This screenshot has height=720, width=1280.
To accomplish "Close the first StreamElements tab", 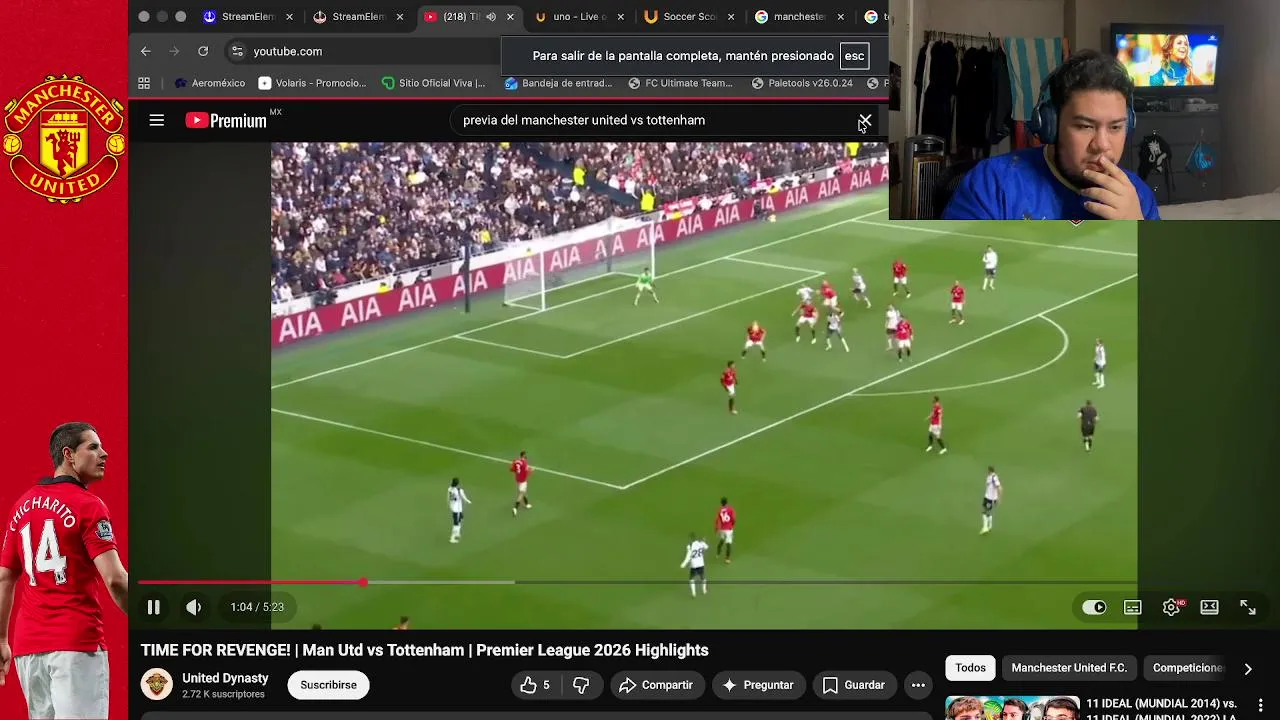I will [290, 17].
